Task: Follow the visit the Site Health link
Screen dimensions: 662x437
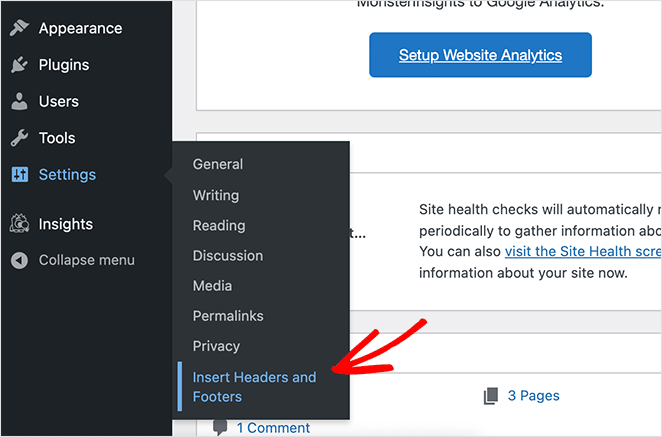Action: pos(580,251)
